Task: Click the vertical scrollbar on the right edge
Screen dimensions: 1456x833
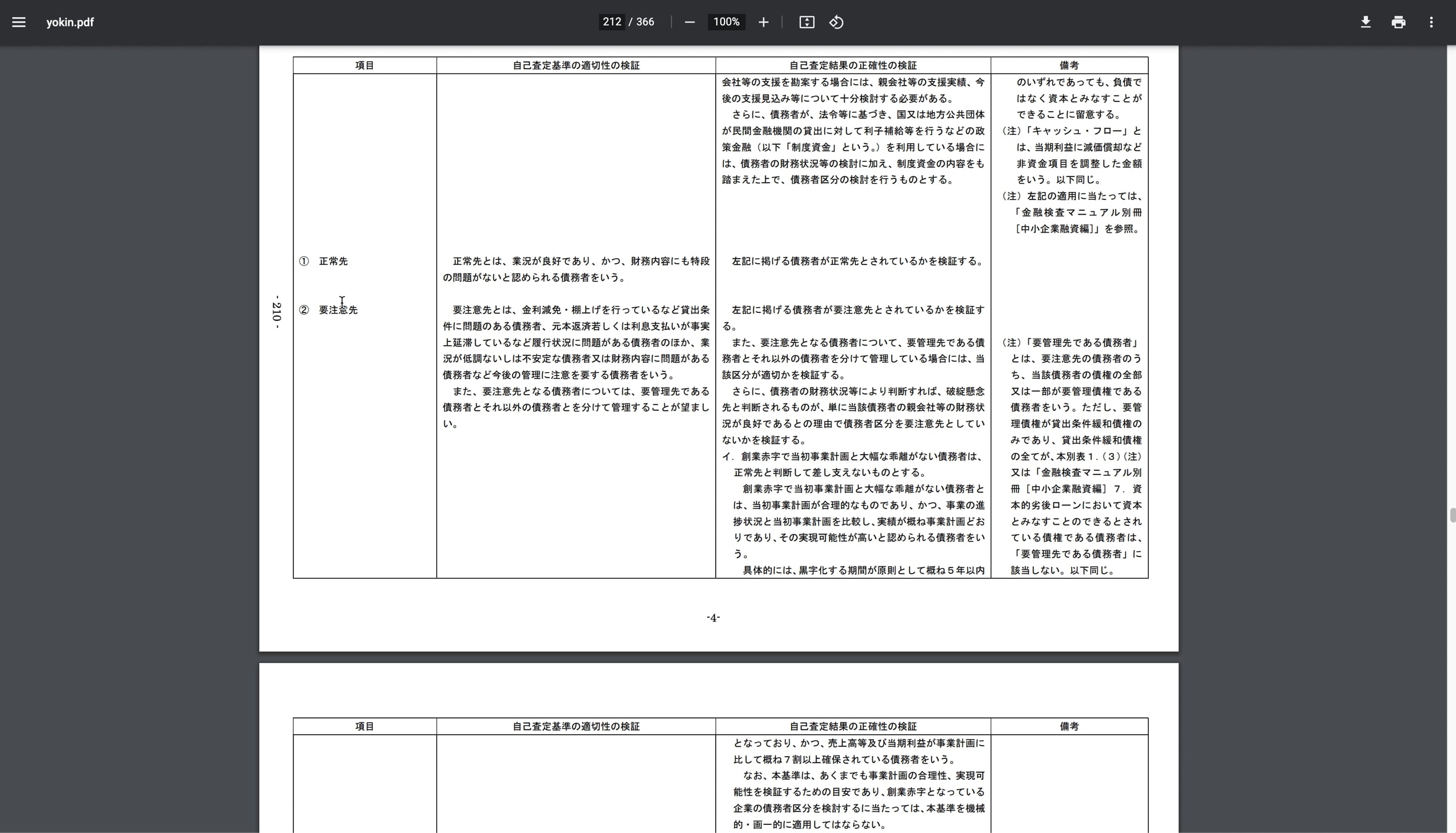Action: 1451,515
